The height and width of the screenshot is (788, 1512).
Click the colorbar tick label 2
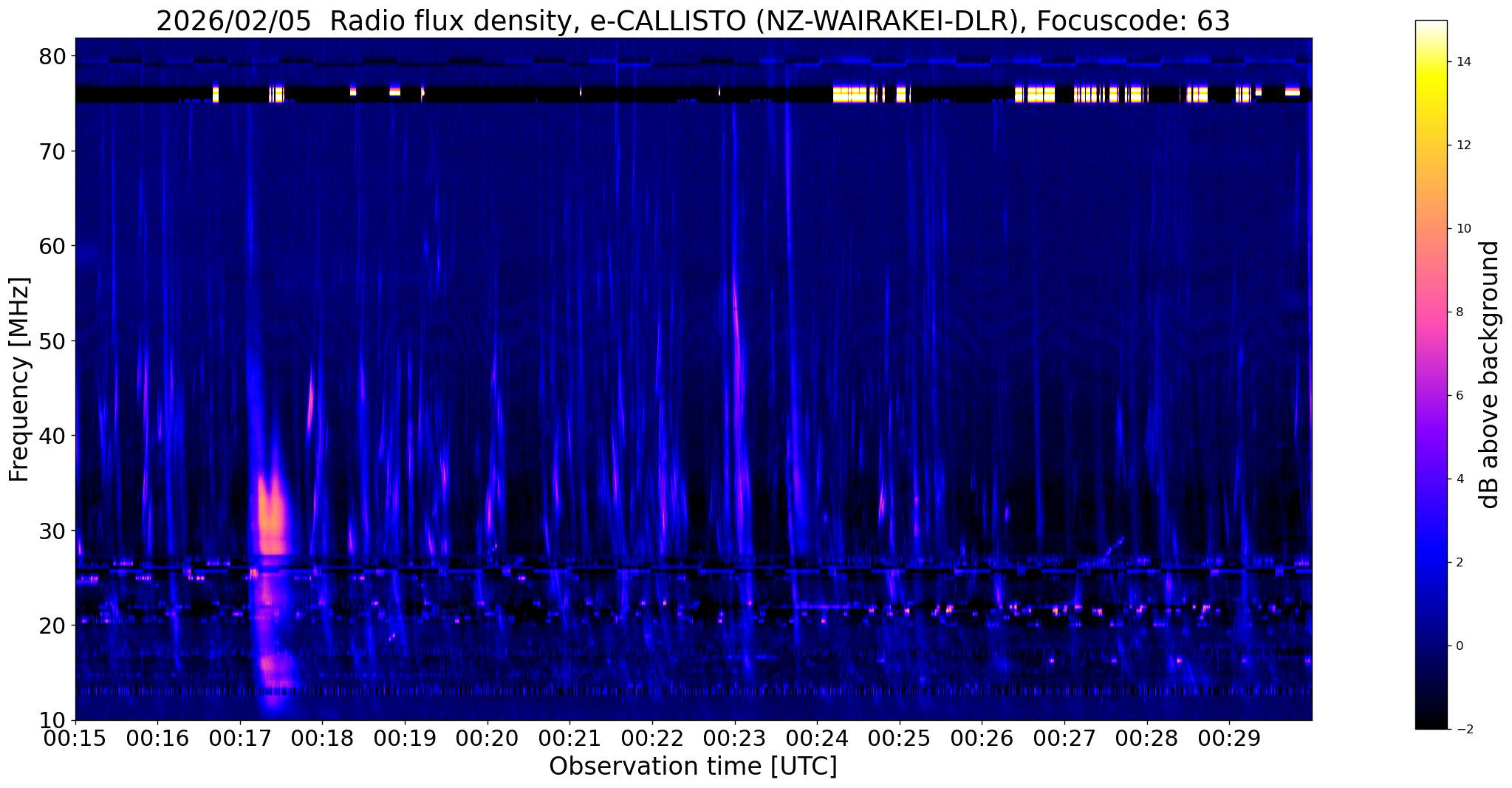(1460, 563)
